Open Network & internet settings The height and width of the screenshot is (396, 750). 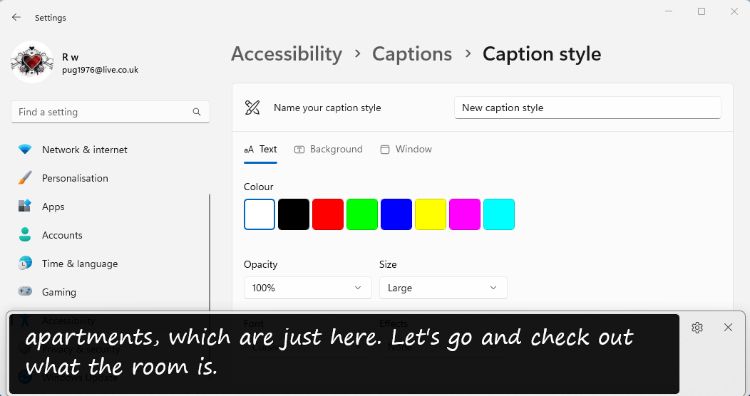click(110, 150)
